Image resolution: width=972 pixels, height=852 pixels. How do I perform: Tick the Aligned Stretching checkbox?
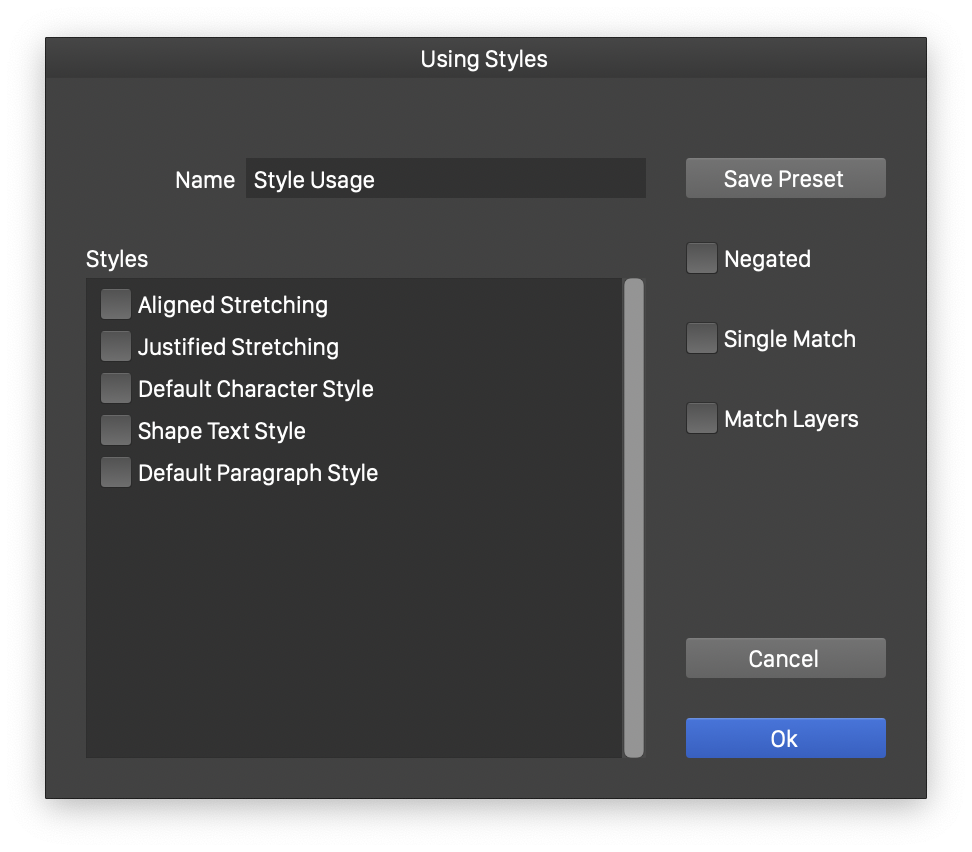pyautogui.click(x=116, y=305)
